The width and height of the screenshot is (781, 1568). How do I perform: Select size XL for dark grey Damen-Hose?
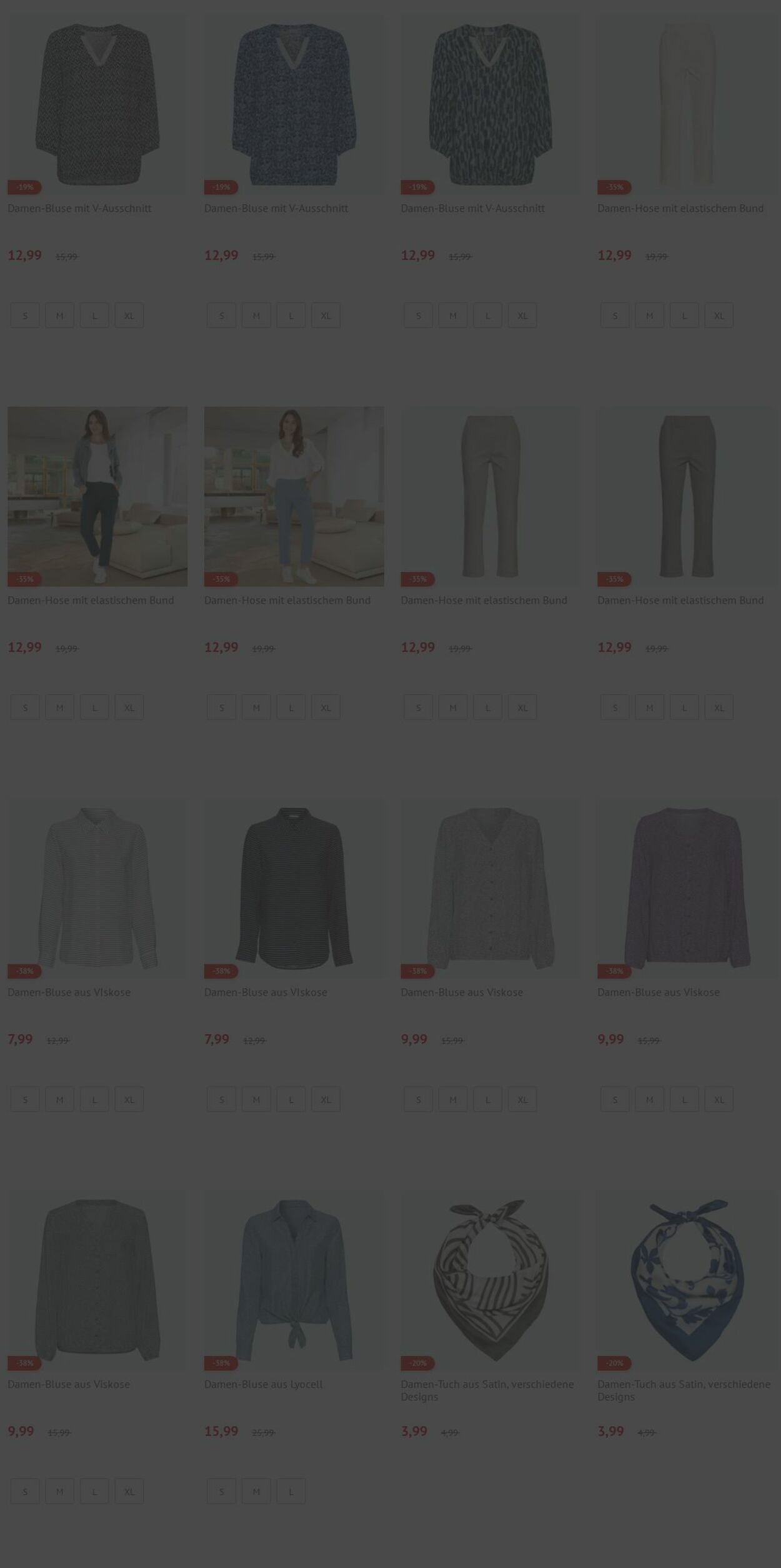(x=719, y=707)
